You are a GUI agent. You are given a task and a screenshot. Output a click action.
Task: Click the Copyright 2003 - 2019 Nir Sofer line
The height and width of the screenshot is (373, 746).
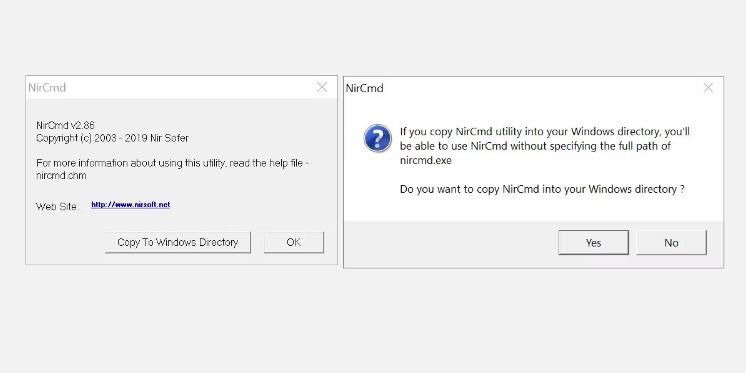coord(112,138)
